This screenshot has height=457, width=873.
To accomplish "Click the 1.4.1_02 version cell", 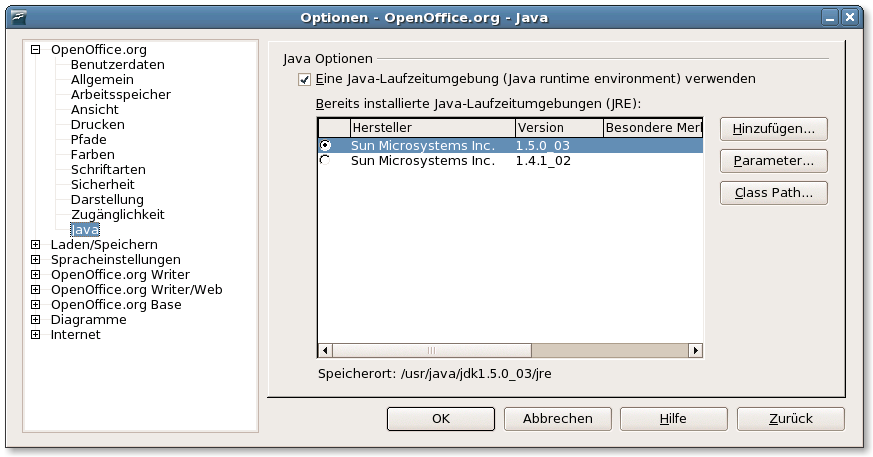I will [x=543, y=161].
